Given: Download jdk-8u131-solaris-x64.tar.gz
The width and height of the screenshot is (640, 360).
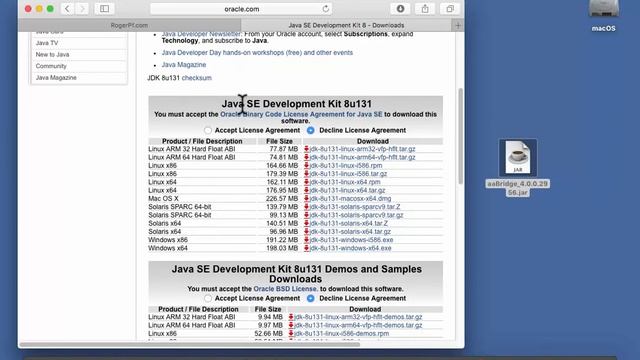Looking at the screenshot, I should tap(350, 232).
